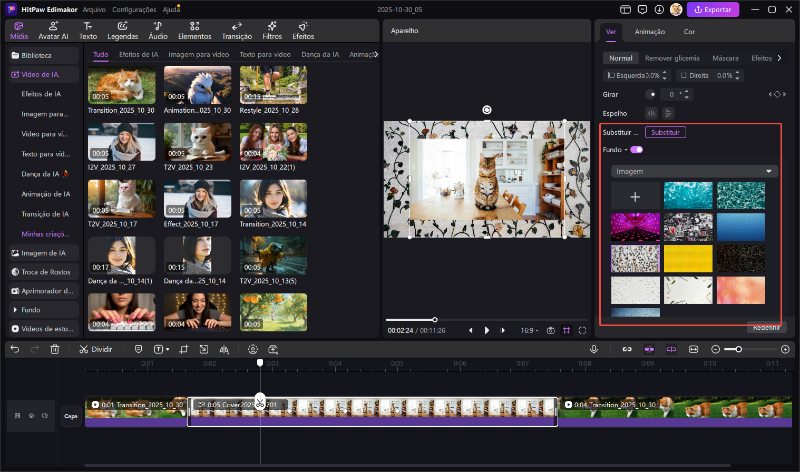
Task: Open the Texto tool
Action: click(88, 31)
